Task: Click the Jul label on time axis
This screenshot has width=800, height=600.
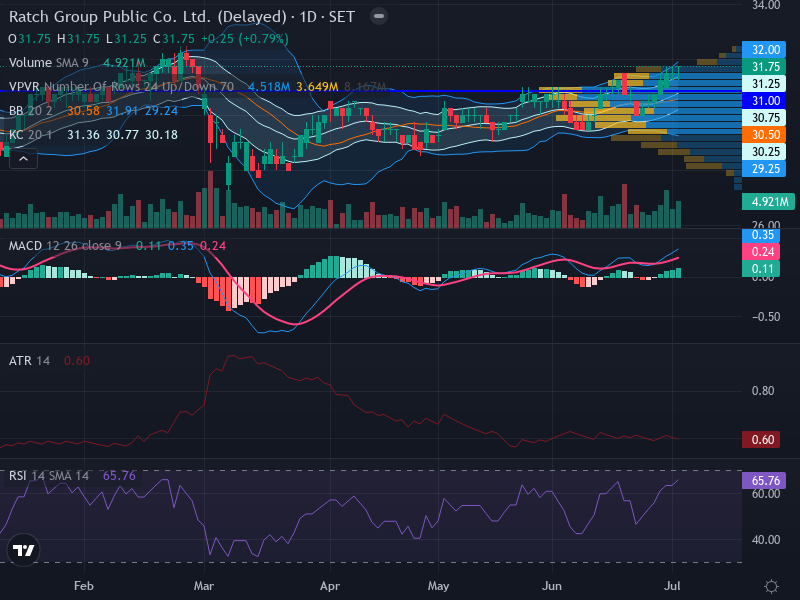Action: (672, 586)
